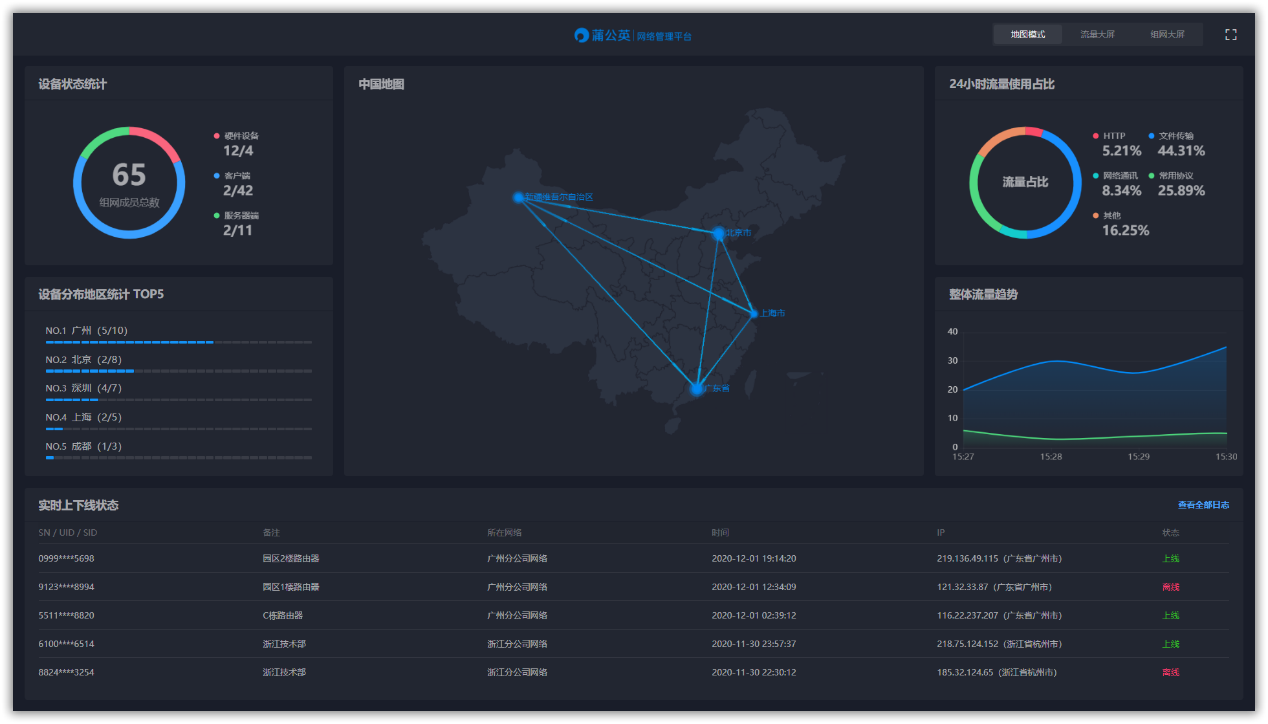Screen dimensions: 1268x724
Task: Click the SN / UID / SID column header
Action: click(68, 533)
